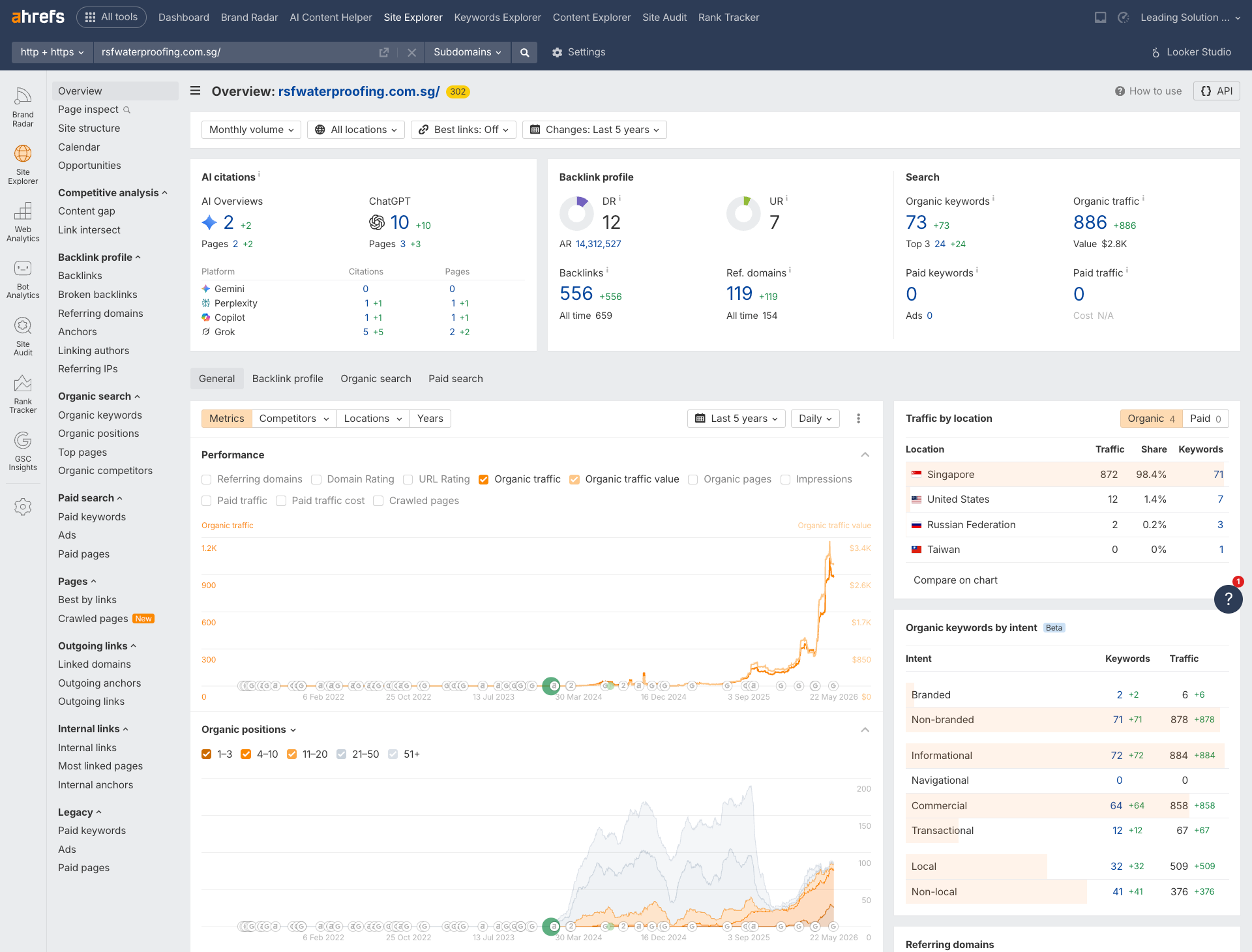Open the Site Explorer sidebar icon
The height and width of the screenshot is (952, 1252).
23,164
